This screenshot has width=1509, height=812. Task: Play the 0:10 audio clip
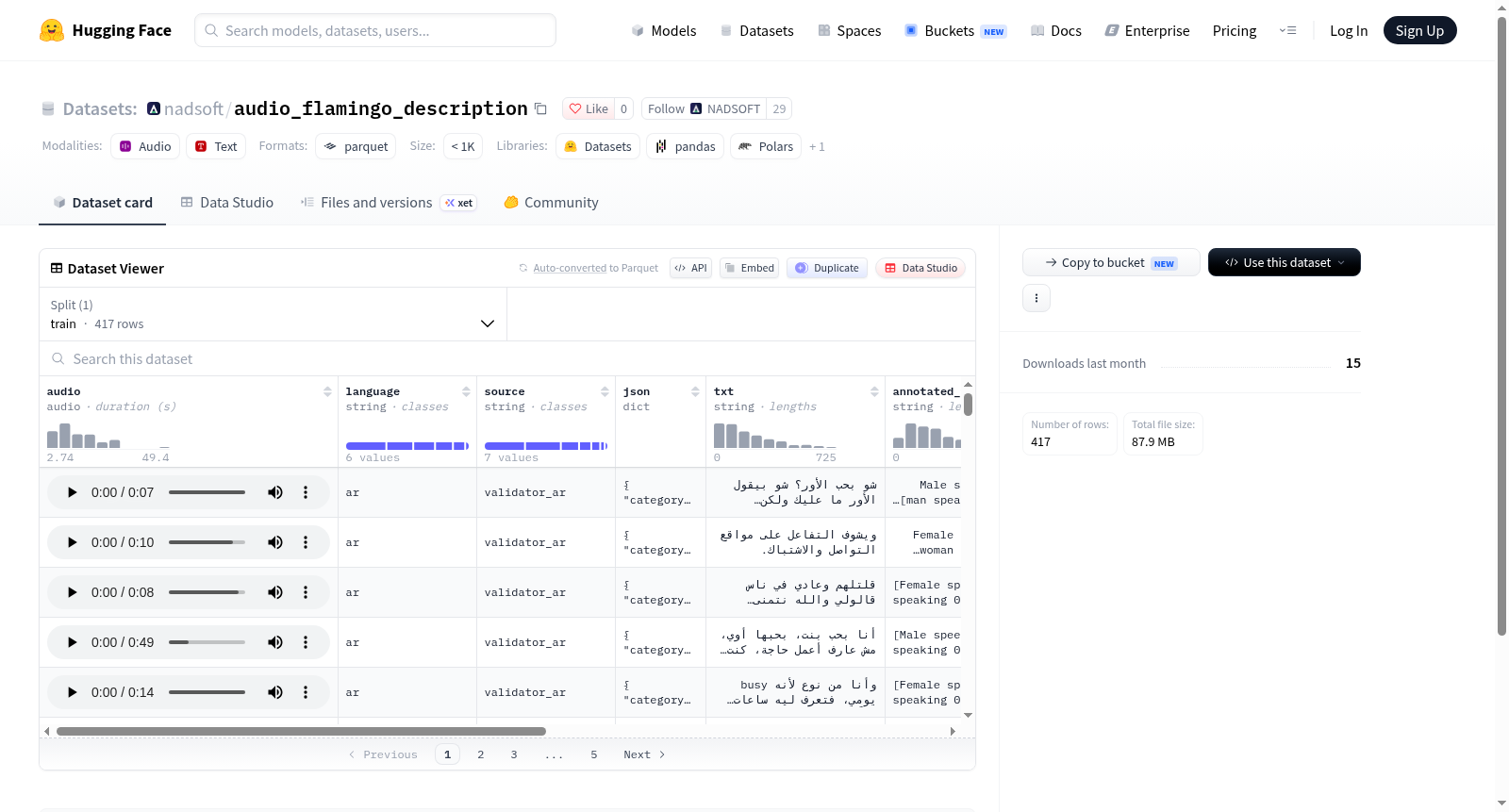(x=72, y=542)
